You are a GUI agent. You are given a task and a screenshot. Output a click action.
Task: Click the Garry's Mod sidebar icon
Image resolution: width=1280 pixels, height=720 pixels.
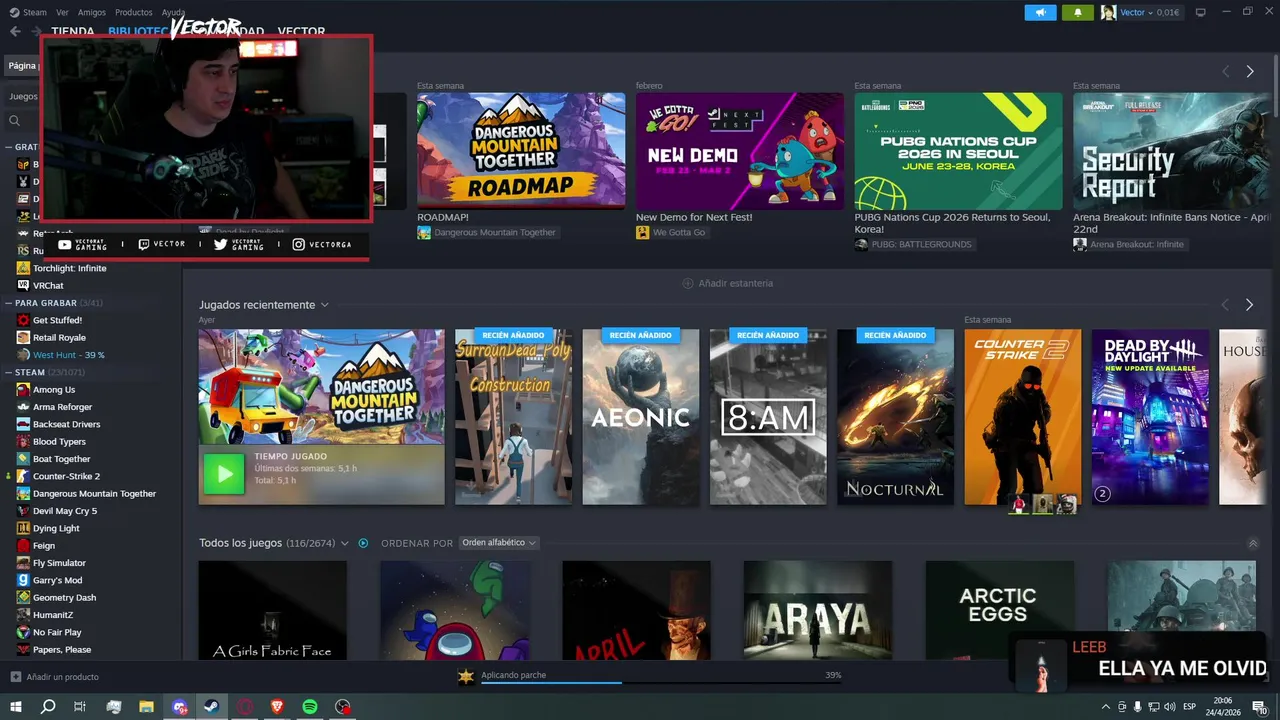(x=23, y=580)
